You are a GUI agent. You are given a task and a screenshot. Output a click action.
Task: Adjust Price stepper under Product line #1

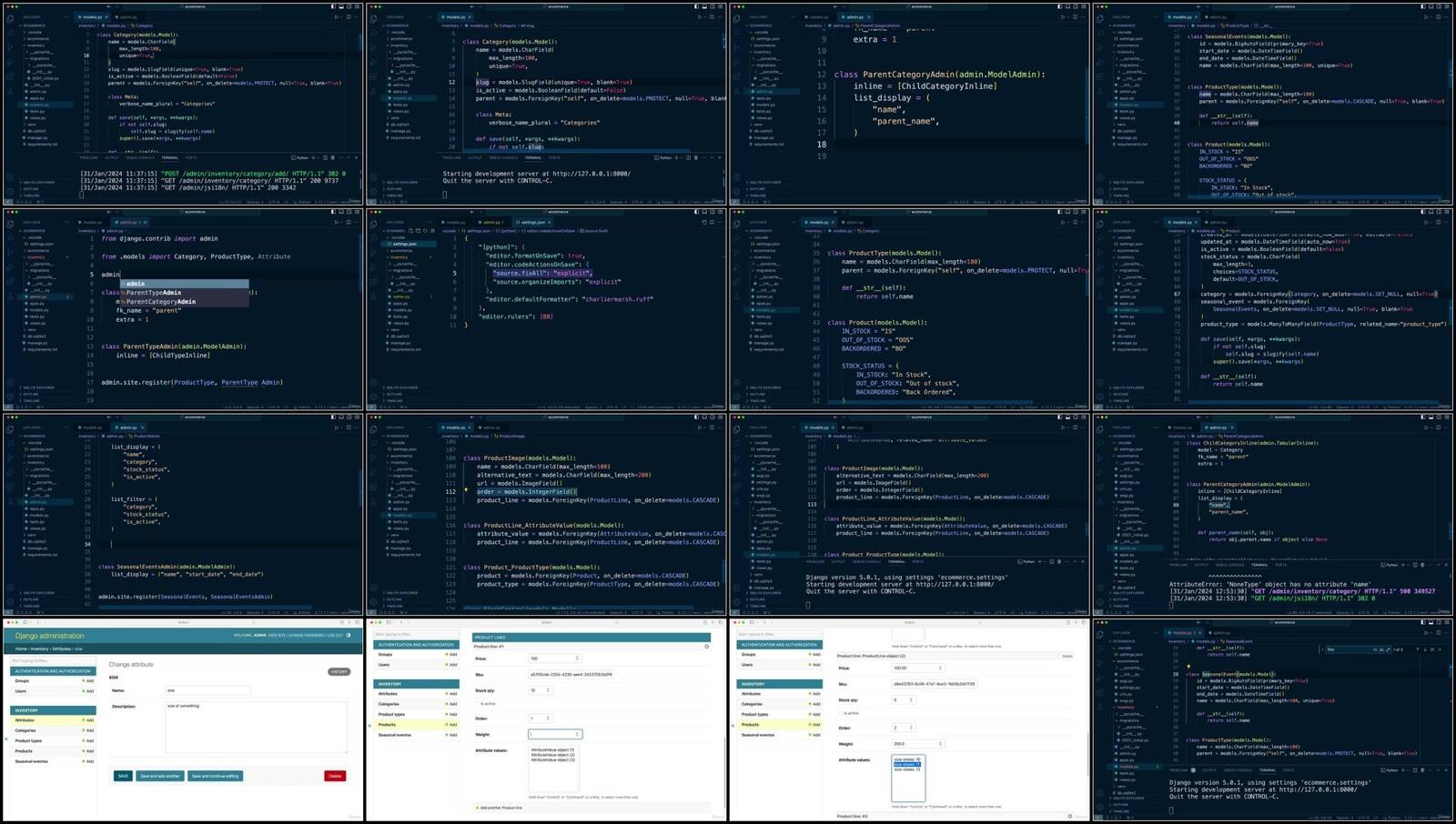coord(577,658)
